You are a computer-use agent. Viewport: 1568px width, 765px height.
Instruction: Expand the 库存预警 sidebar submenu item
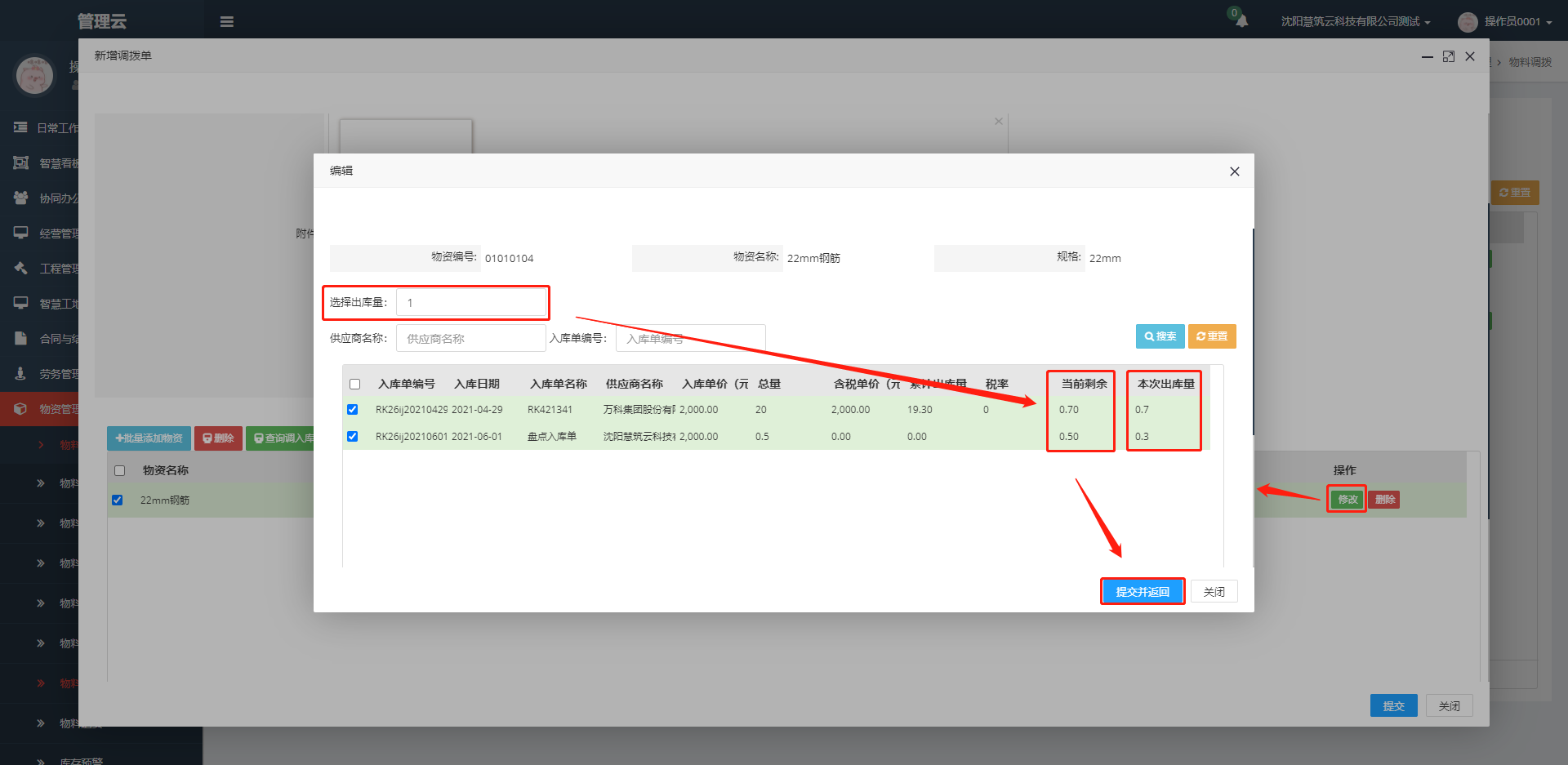pyautogui.click(x=81, y=760)
